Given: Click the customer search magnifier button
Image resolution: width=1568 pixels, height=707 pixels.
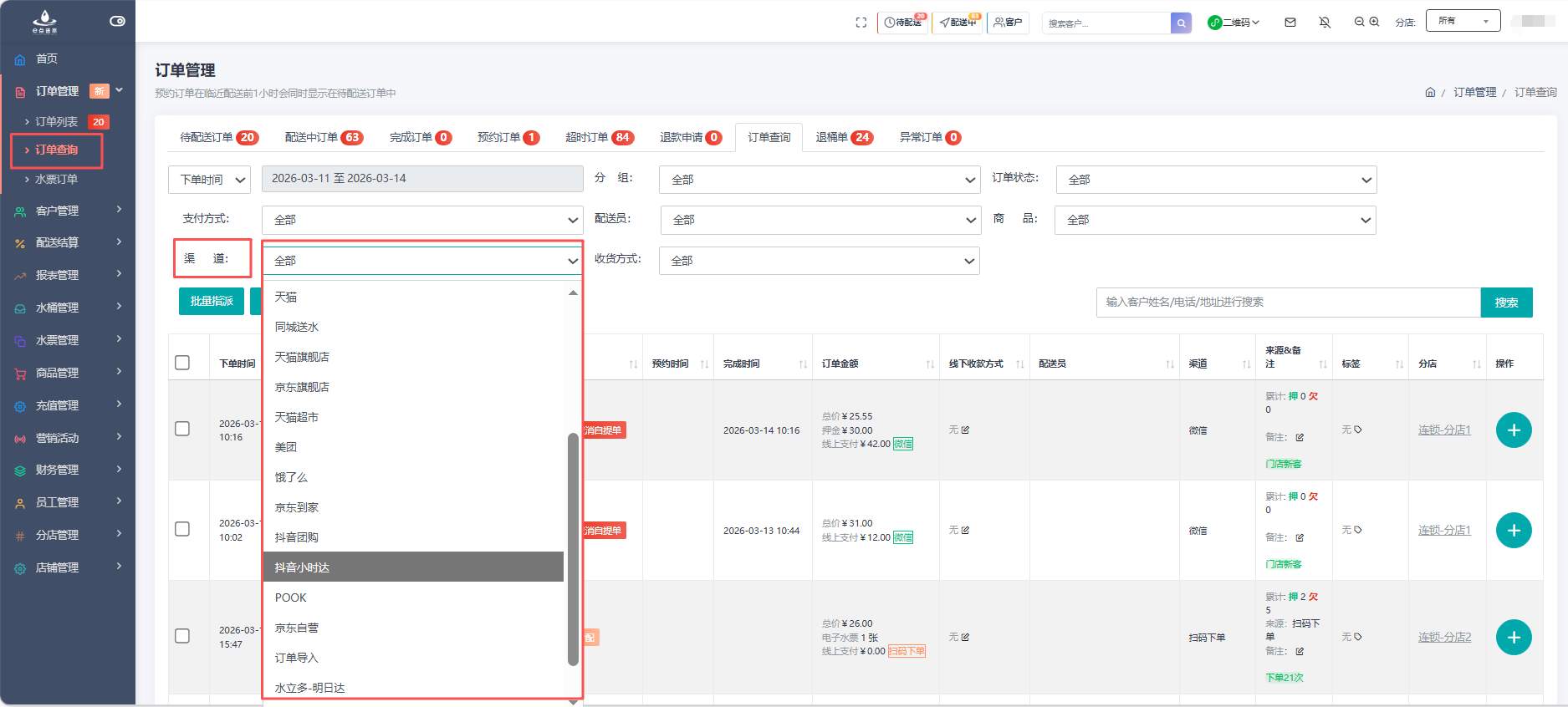Looking at the screenshot, I should tap(1181, 23).
